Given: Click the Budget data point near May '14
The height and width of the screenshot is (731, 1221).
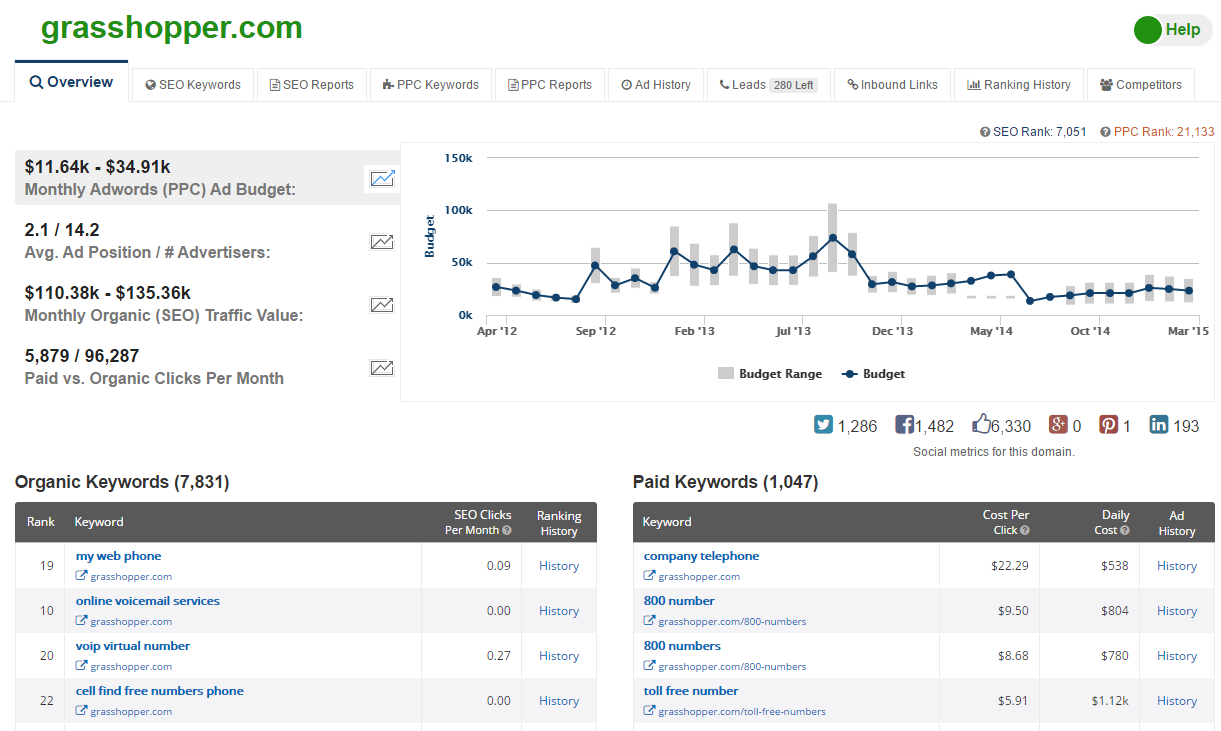Looking at the screenshot, I should pyautogui.click(x=991, y=275).
